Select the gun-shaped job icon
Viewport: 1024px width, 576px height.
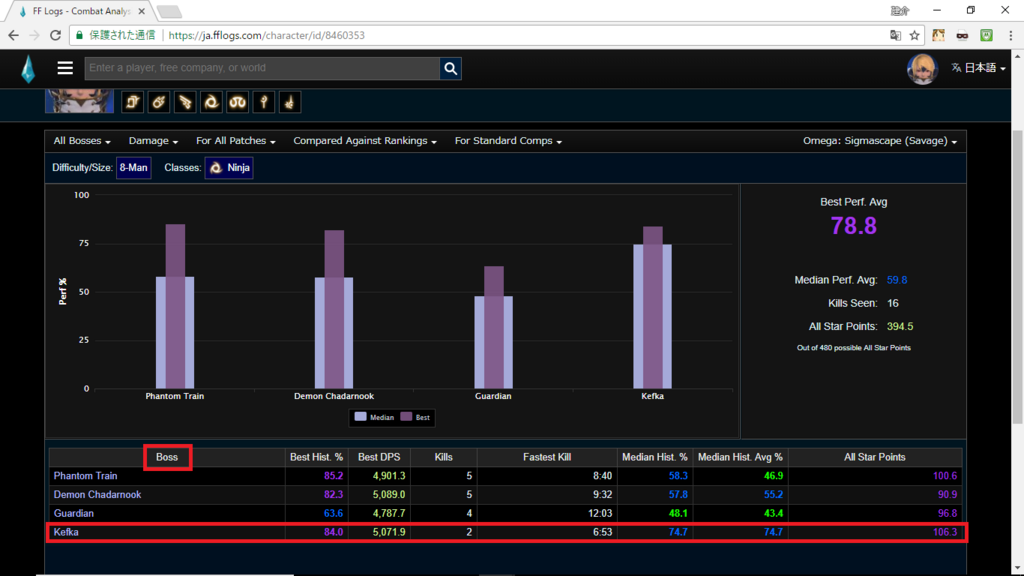click(x=185, y=102)
